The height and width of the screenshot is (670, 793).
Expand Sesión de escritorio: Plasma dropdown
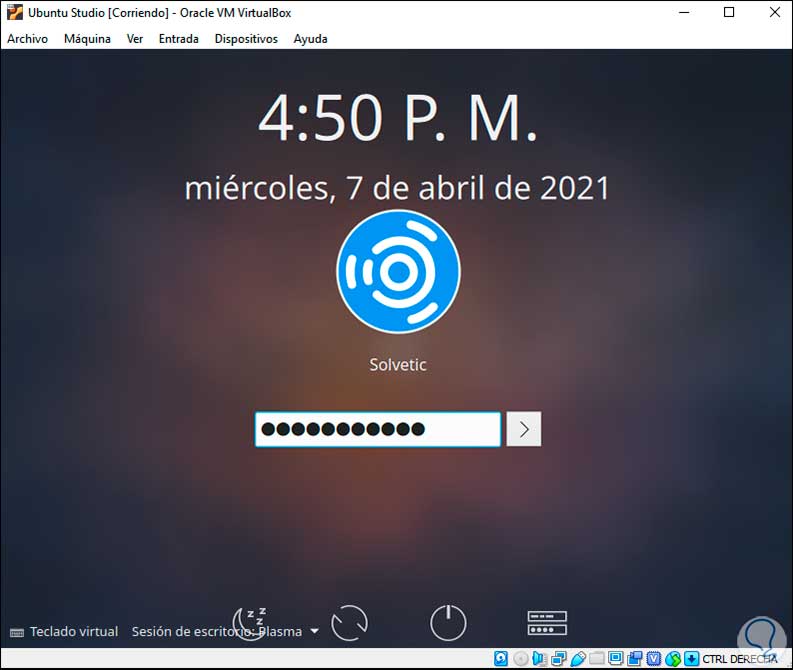(x=225, y=632)
